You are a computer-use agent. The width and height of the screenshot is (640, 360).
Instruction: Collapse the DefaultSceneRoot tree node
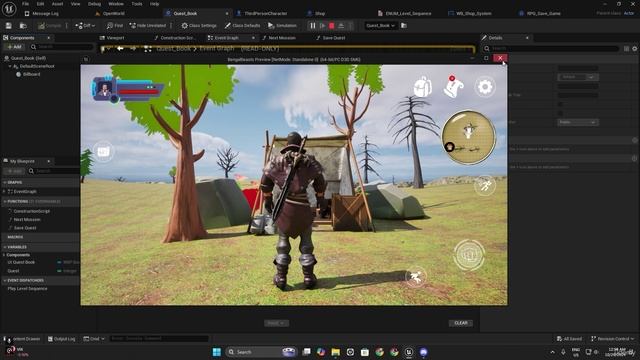click(x=10, y=66)
